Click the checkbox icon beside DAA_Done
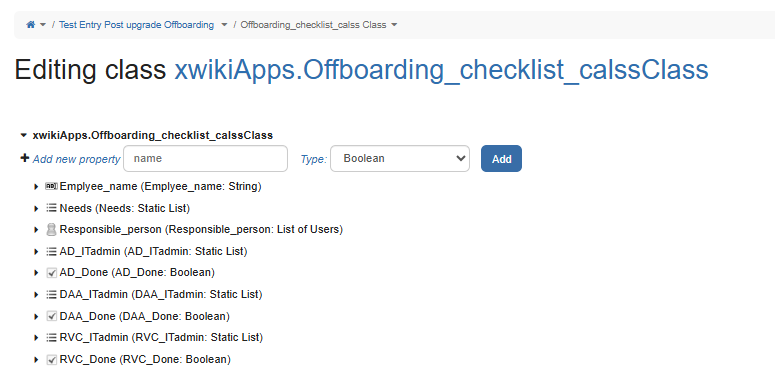 coord(51,316)
